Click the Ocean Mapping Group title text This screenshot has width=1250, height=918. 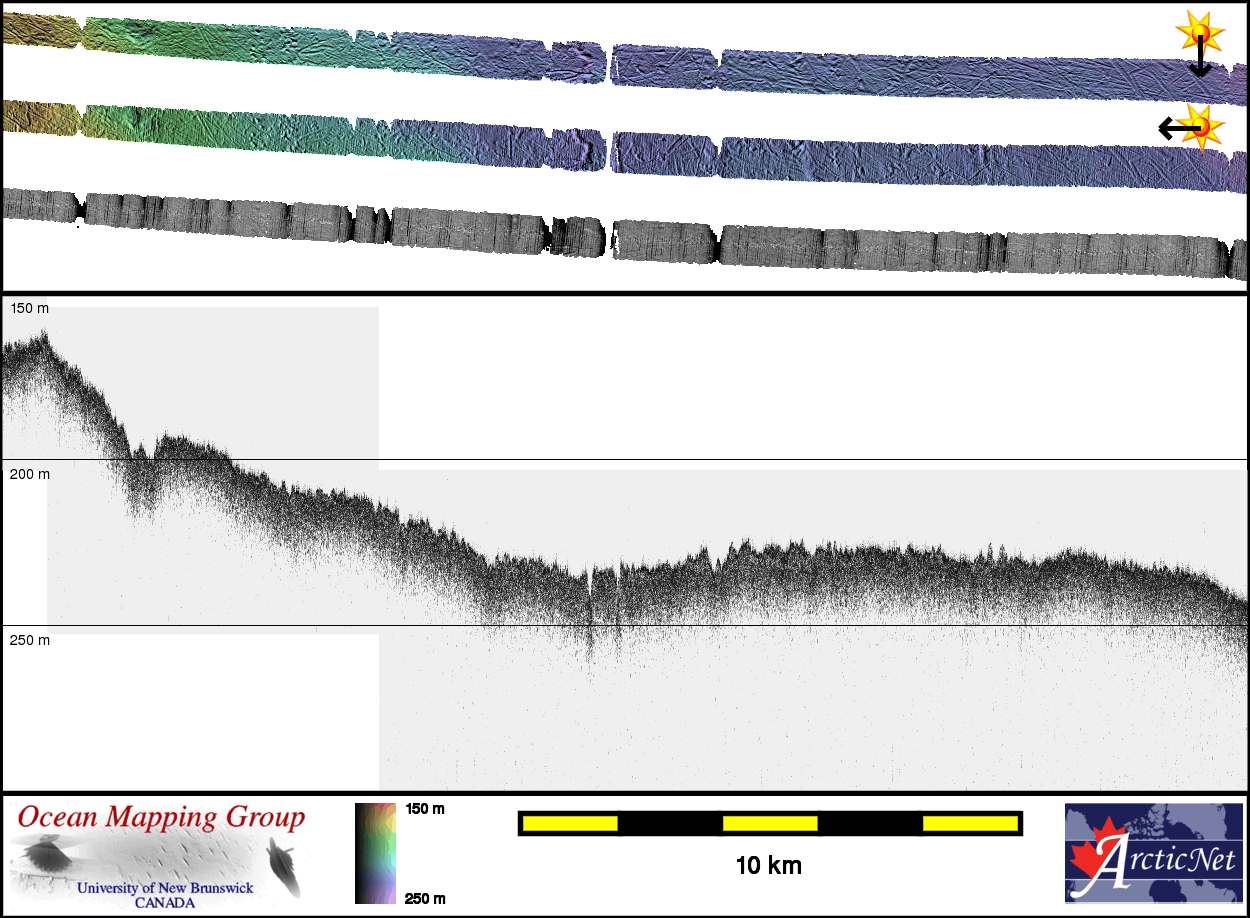coord(161,817)
